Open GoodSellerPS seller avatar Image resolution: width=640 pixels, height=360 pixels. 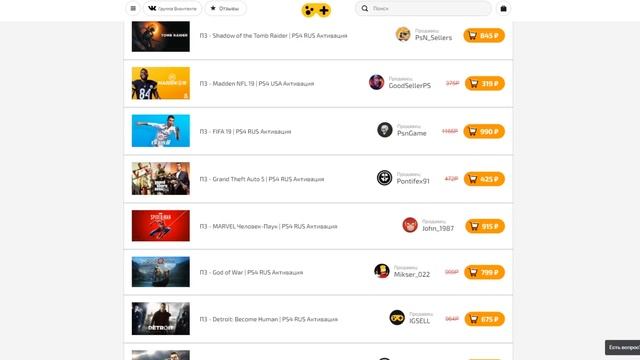(376, 82)
